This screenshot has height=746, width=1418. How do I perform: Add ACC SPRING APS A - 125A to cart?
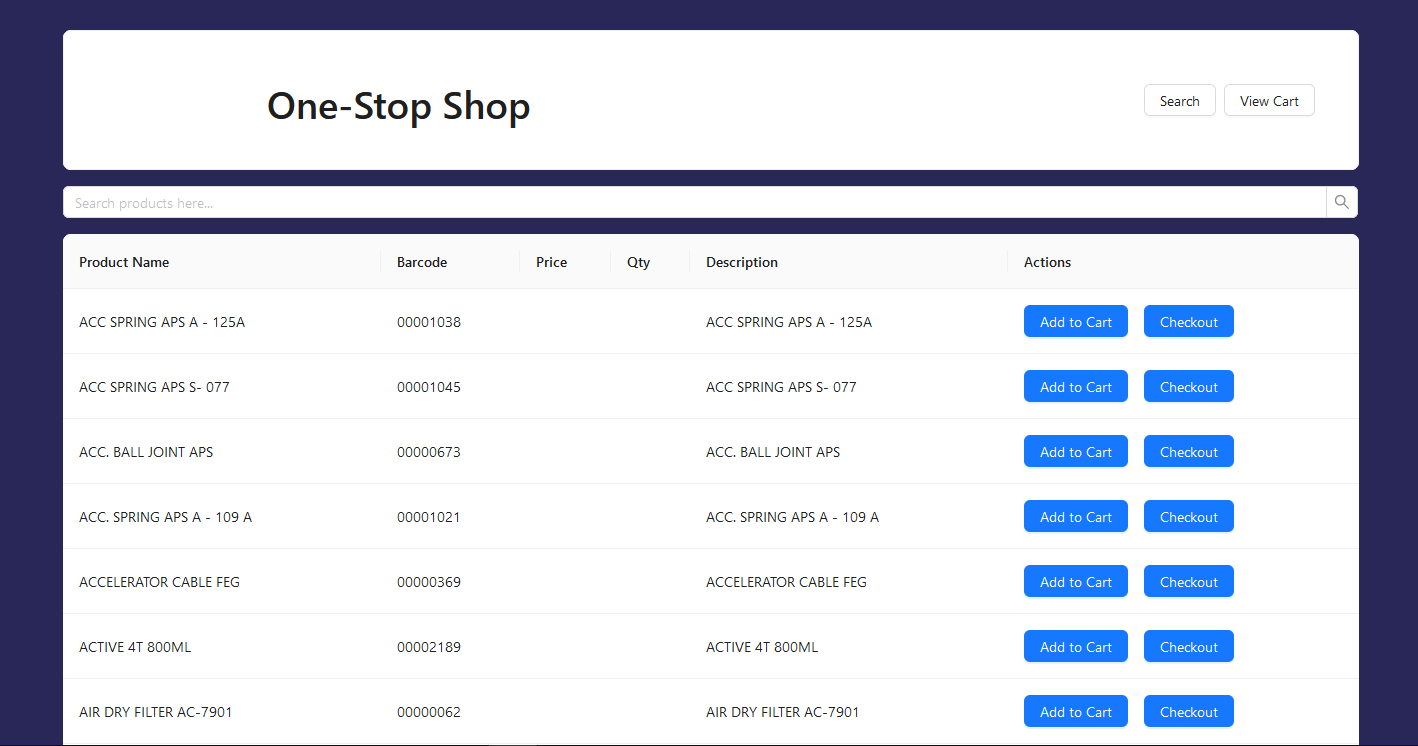[1075, 322]
